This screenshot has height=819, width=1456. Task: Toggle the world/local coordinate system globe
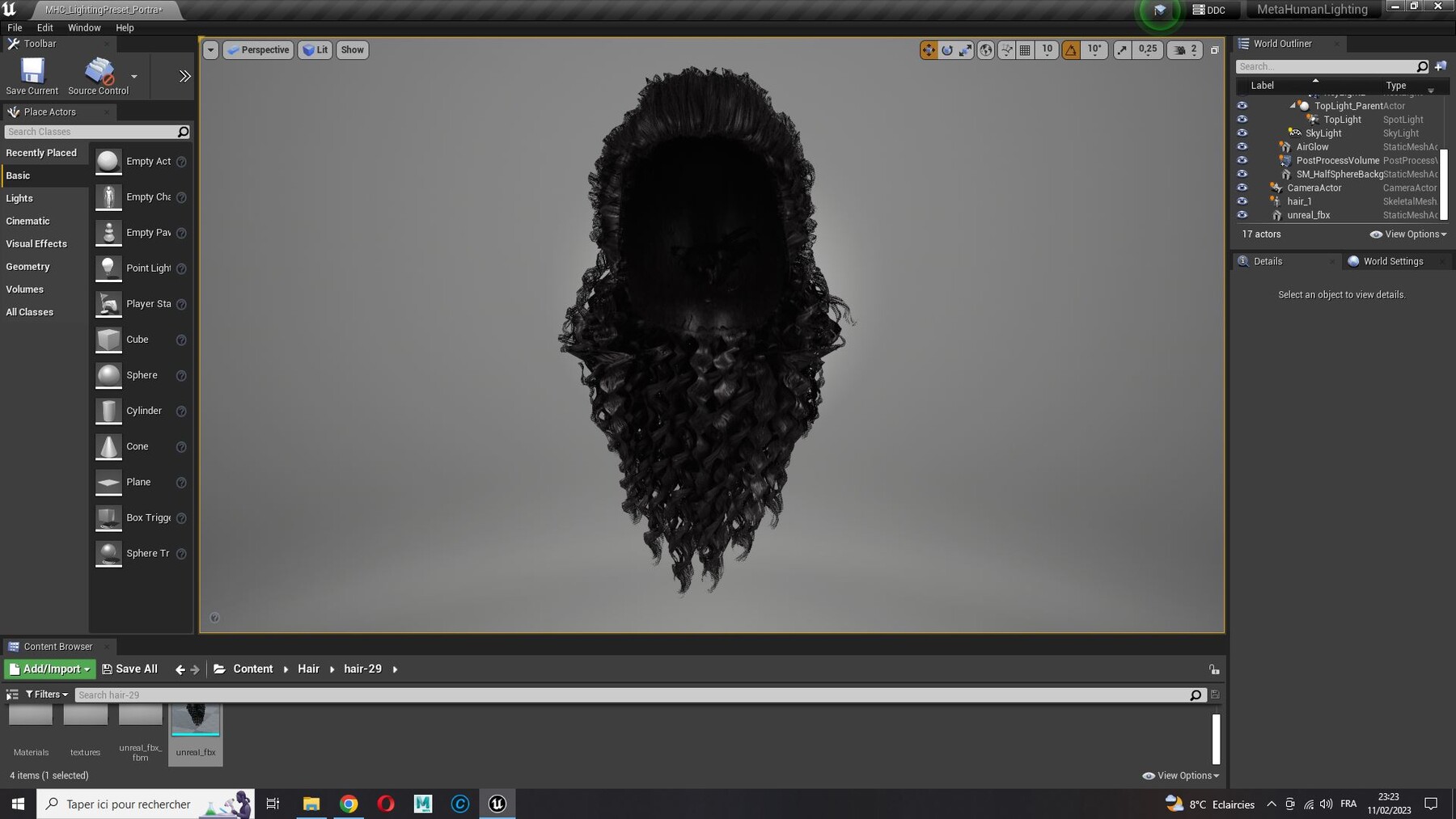click(x=986, y=50)
